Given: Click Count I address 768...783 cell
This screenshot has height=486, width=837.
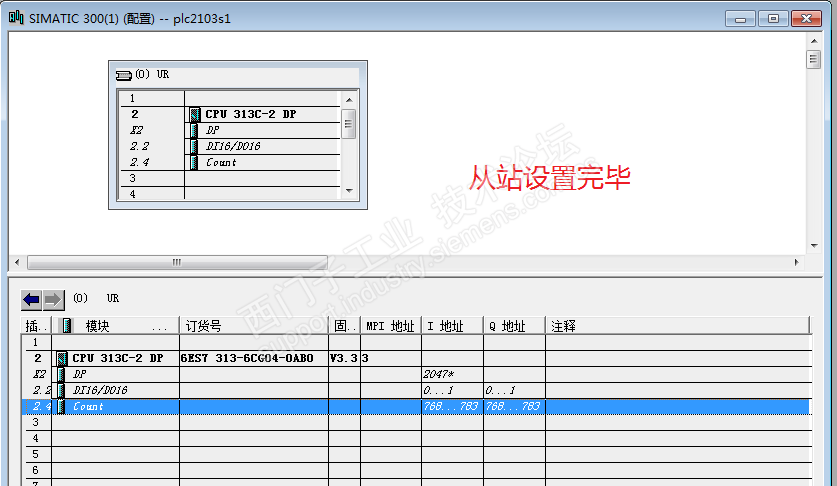Looking at the screenshot, I should (x=453, y=406).
